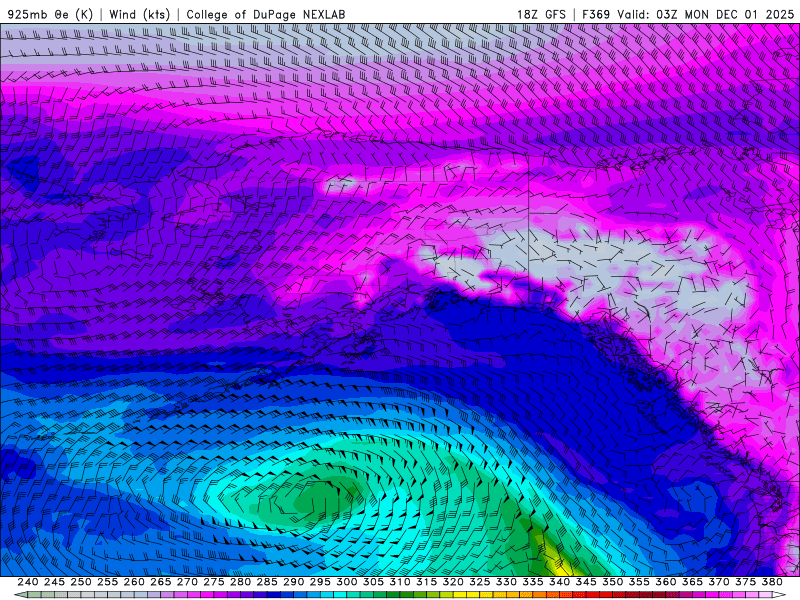
Task: Click the 380 value on the color scale
Action: [x=772, y=582]
